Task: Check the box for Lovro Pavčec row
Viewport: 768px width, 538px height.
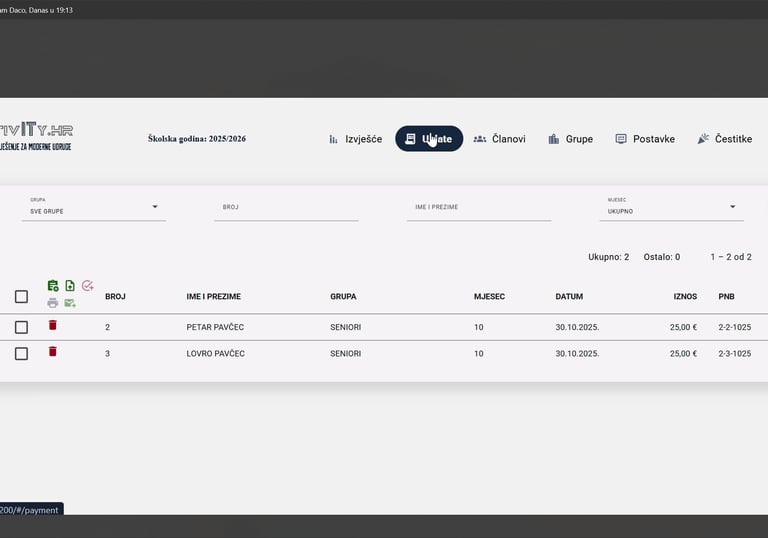Action: (x=21, y=354)
